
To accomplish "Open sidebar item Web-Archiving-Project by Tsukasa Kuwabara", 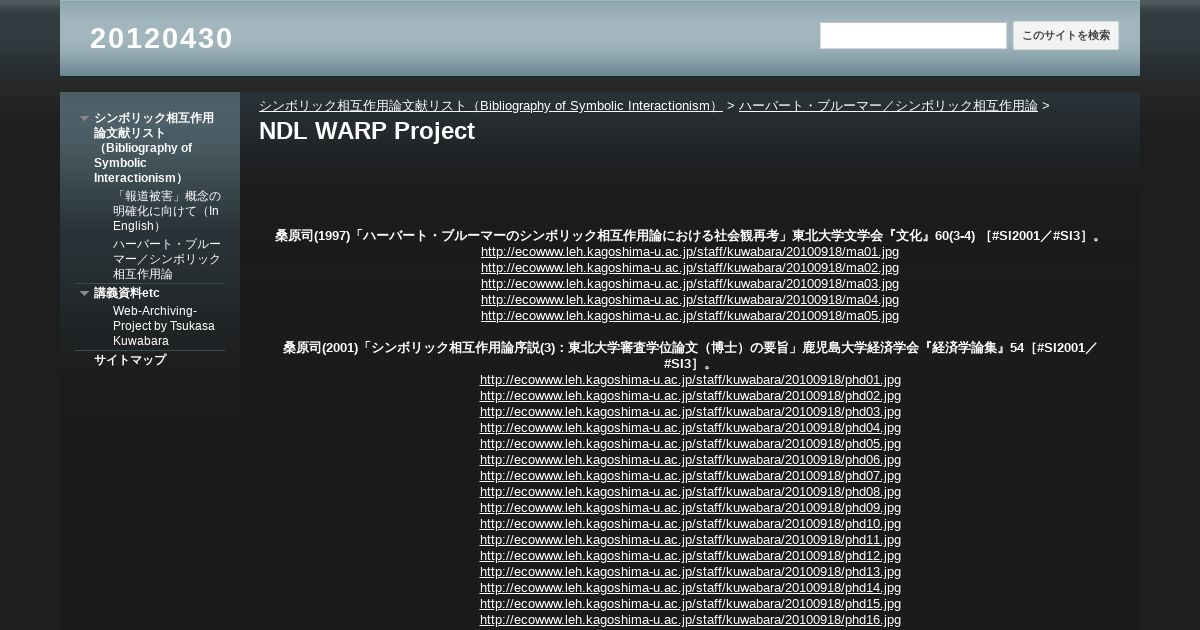I will (x=164, y=326).
